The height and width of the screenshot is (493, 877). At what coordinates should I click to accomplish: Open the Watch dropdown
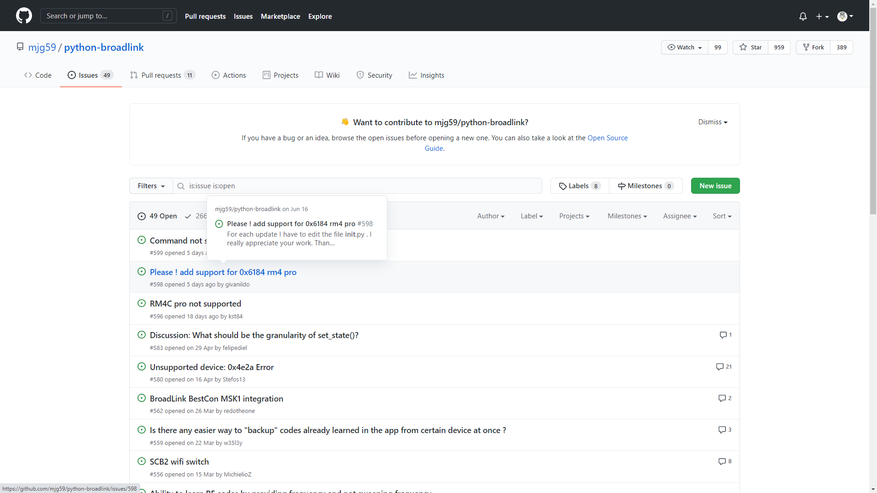pyautogui.click(x=685, y=48)
